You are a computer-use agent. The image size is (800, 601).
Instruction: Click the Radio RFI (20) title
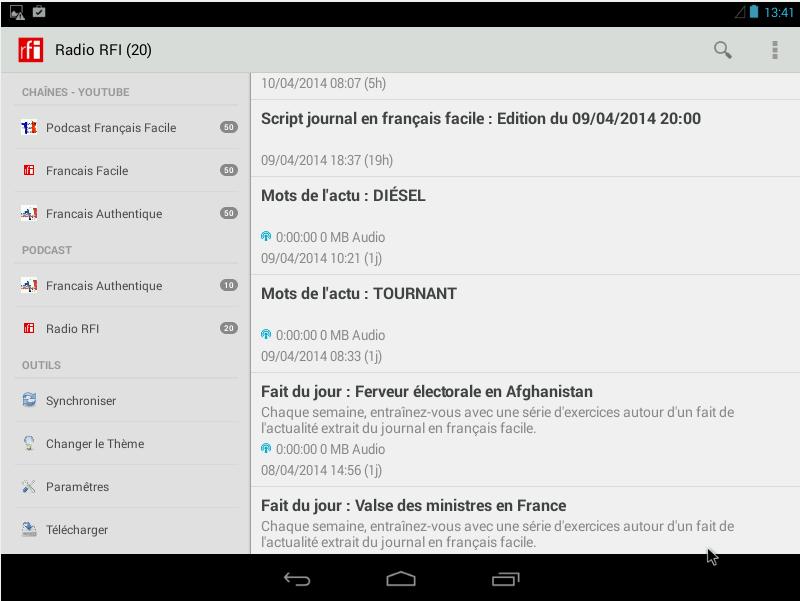tap(103, 50)
